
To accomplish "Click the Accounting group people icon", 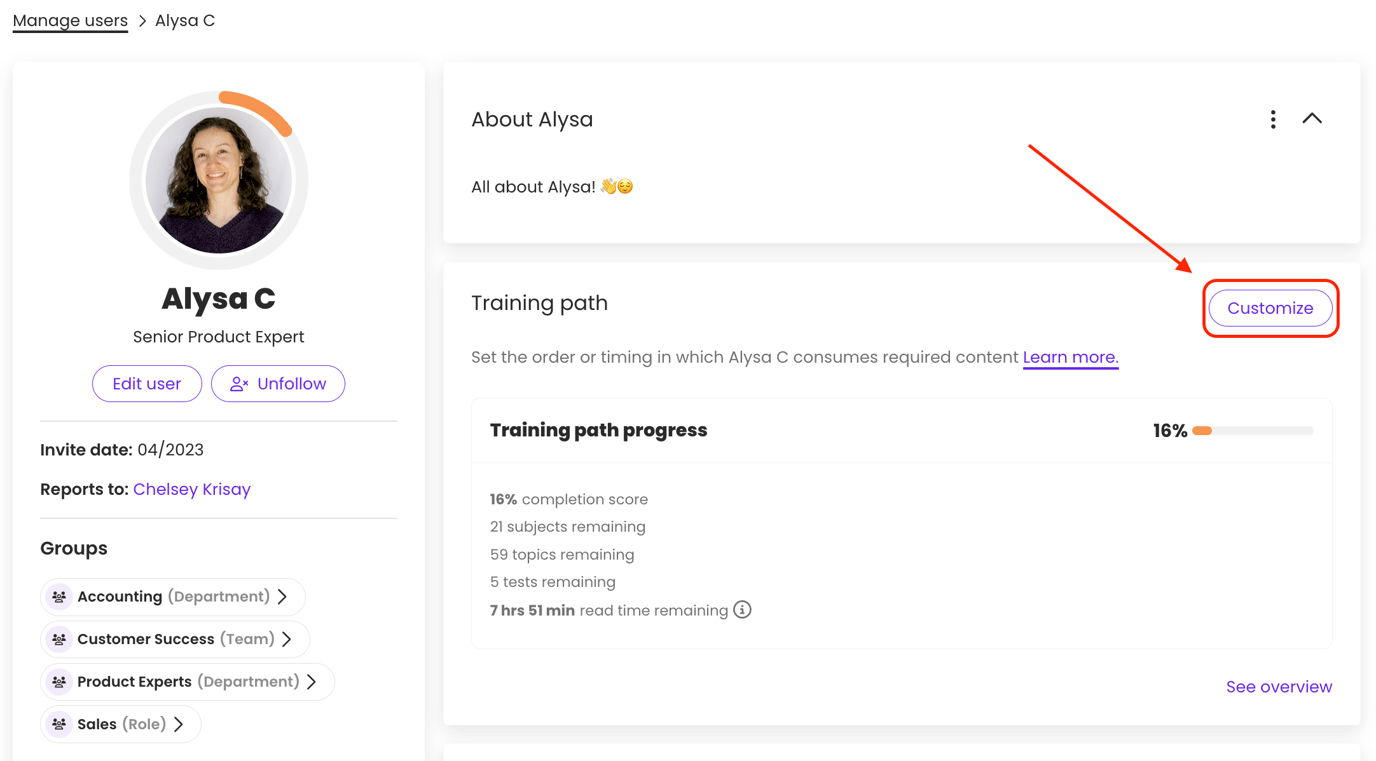I will 60,597.
